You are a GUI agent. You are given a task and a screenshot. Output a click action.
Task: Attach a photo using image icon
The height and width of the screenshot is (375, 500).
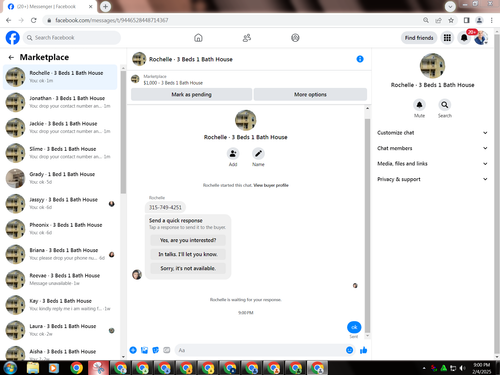pos(144,350)
